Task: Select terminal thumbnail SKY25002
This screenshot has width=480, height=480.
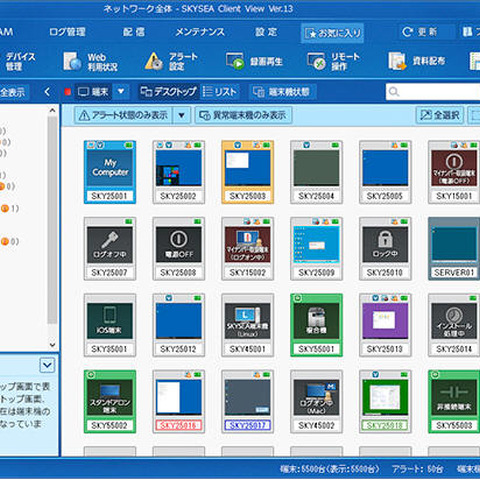Action: [179, 172]
